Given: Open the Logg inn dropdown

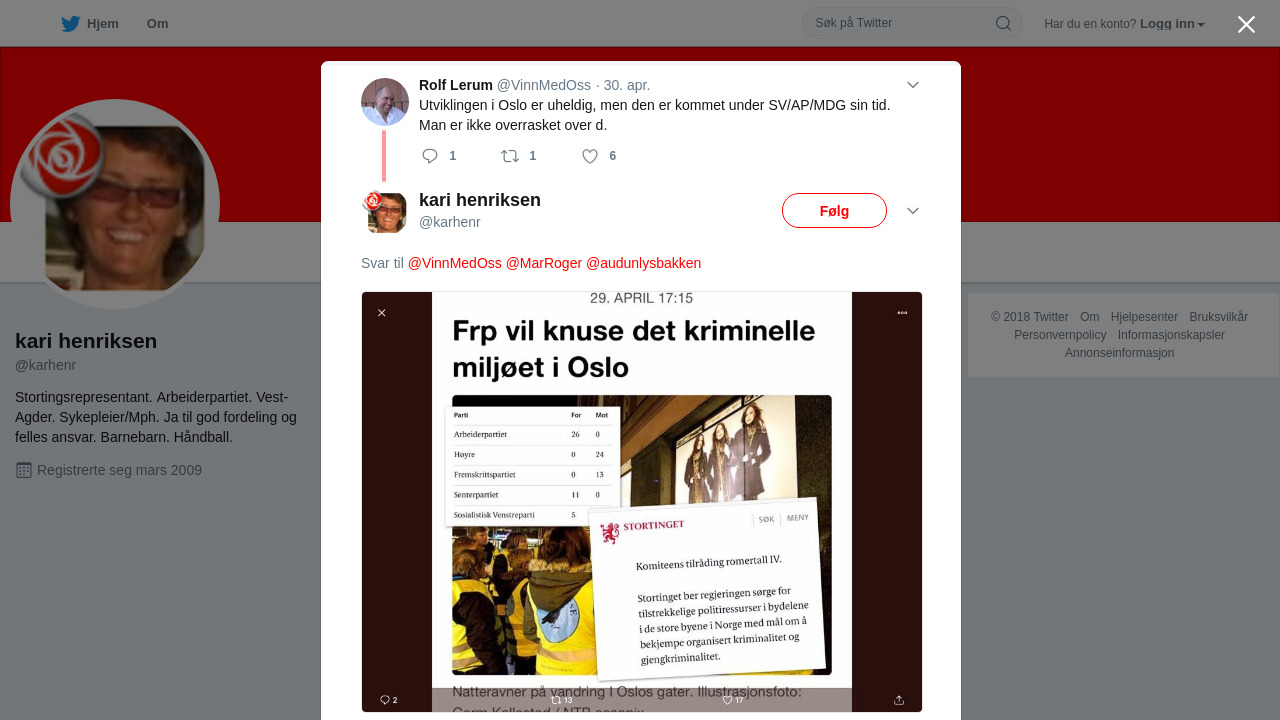Looking at the screenshot, I should click(1172, 24).
